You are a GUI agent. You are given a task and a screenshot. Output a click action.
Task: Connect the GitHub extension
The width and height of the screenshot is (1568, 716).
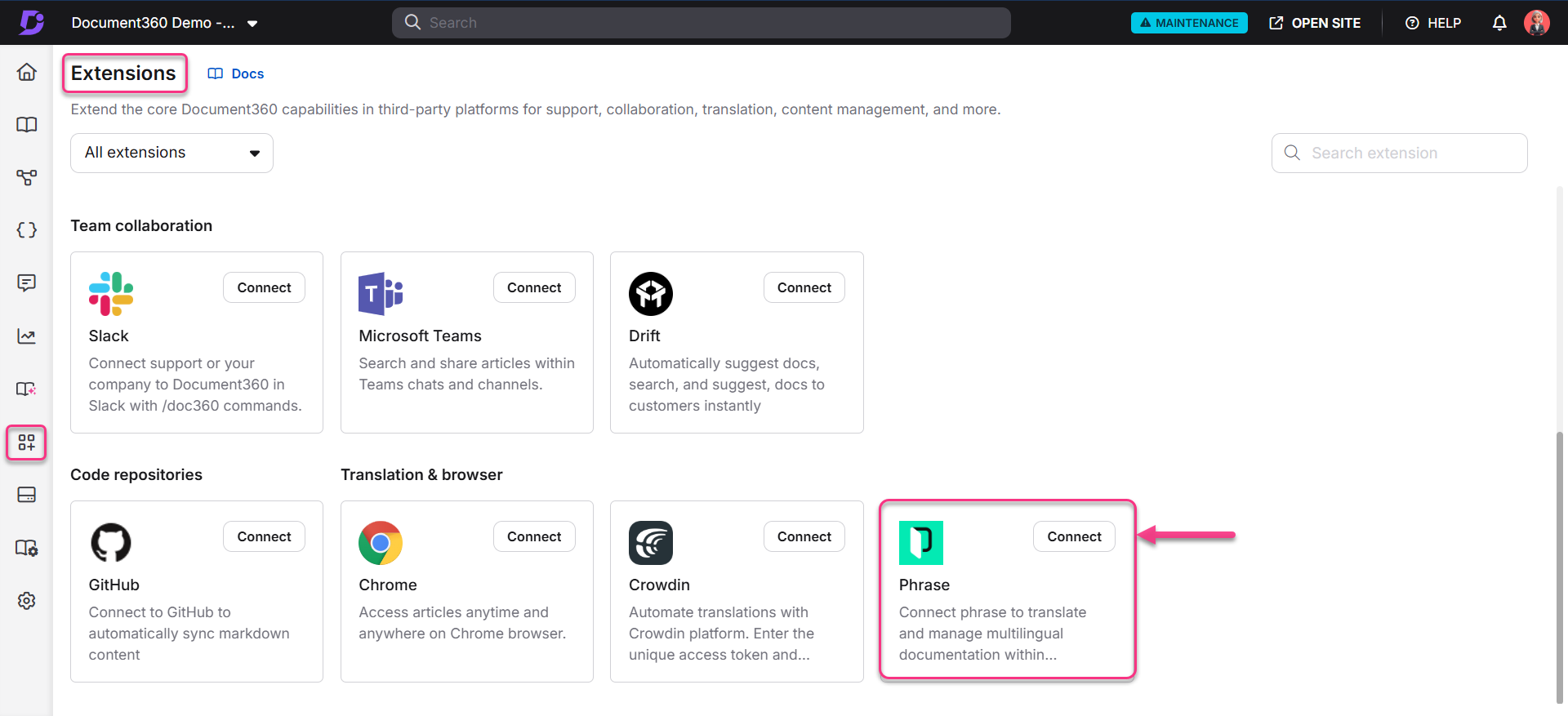tap(264, 536)
